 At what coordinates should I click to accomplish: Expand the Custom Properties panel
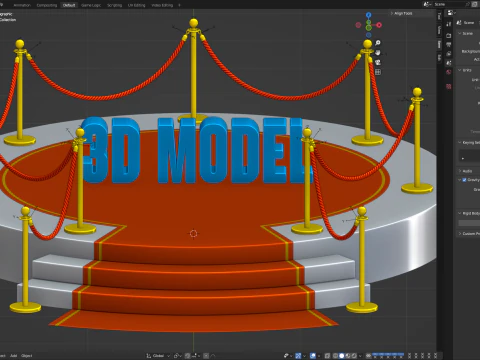coord(460,233)
